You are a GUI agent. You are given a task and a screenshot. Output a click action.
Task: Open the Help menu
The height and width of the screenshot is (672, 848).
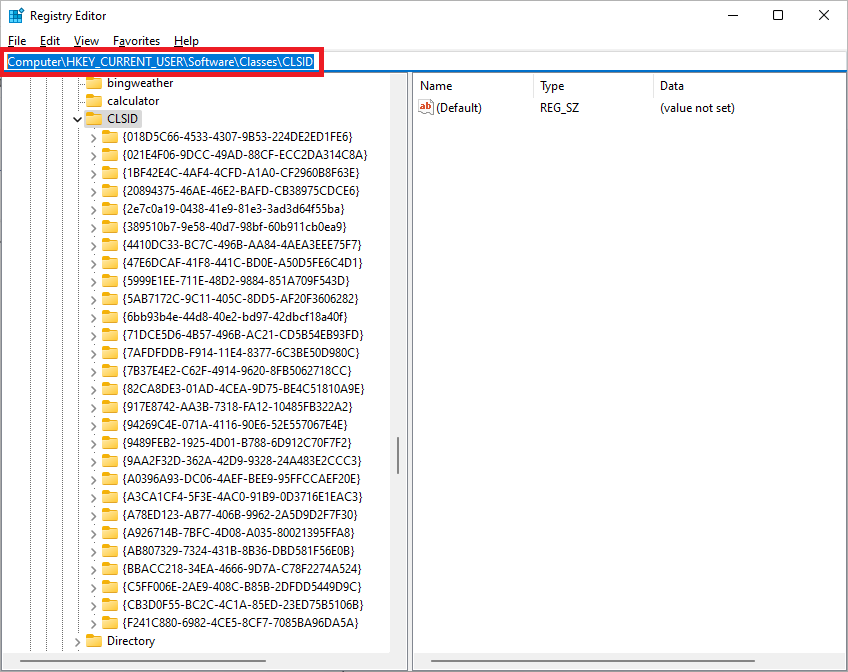click(186, 41)
